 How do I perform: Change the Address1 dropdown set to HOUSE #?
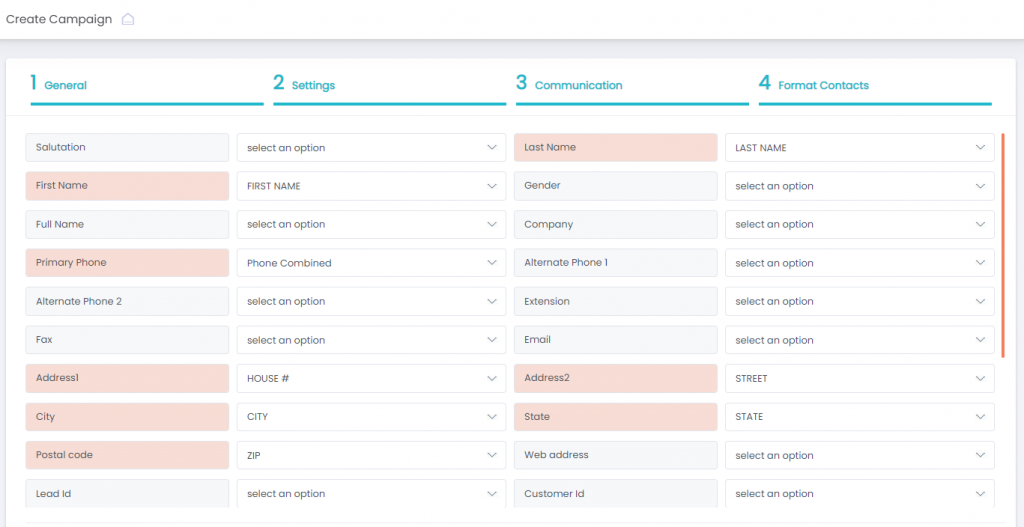tap(371, 379)
